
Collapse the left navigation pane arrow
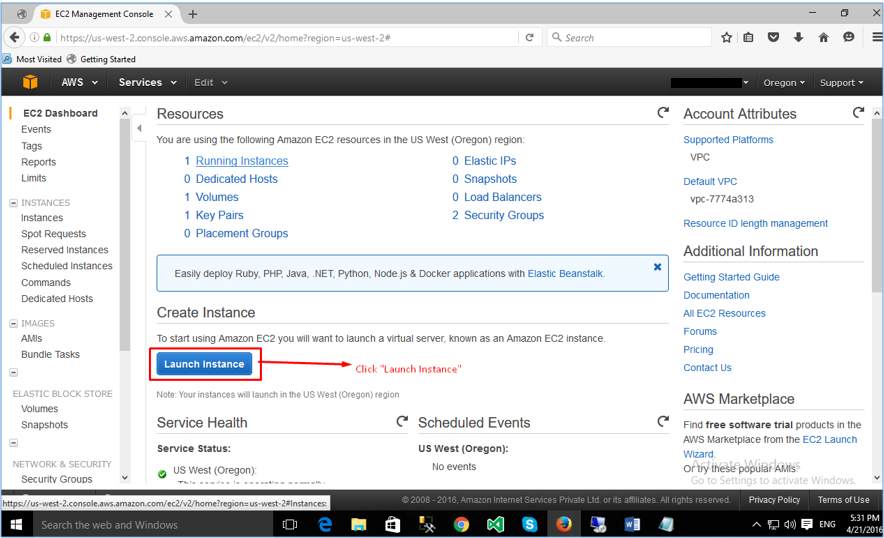[x=139, y=128]
